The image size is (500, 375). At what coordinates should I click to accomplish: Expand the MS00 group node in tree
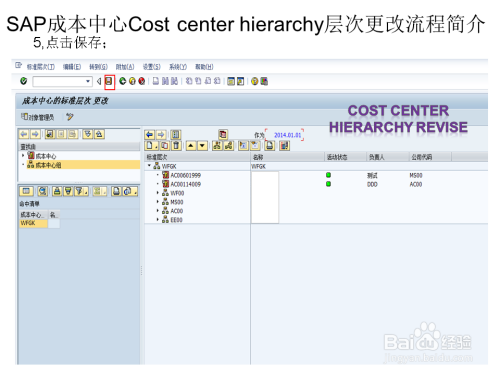158,202
